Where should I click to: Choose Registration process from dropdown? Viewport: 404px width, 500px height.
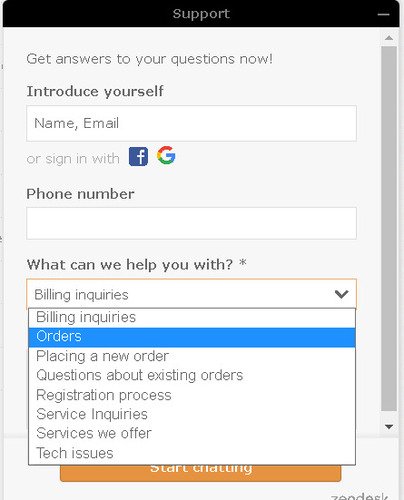pos(192,395)
